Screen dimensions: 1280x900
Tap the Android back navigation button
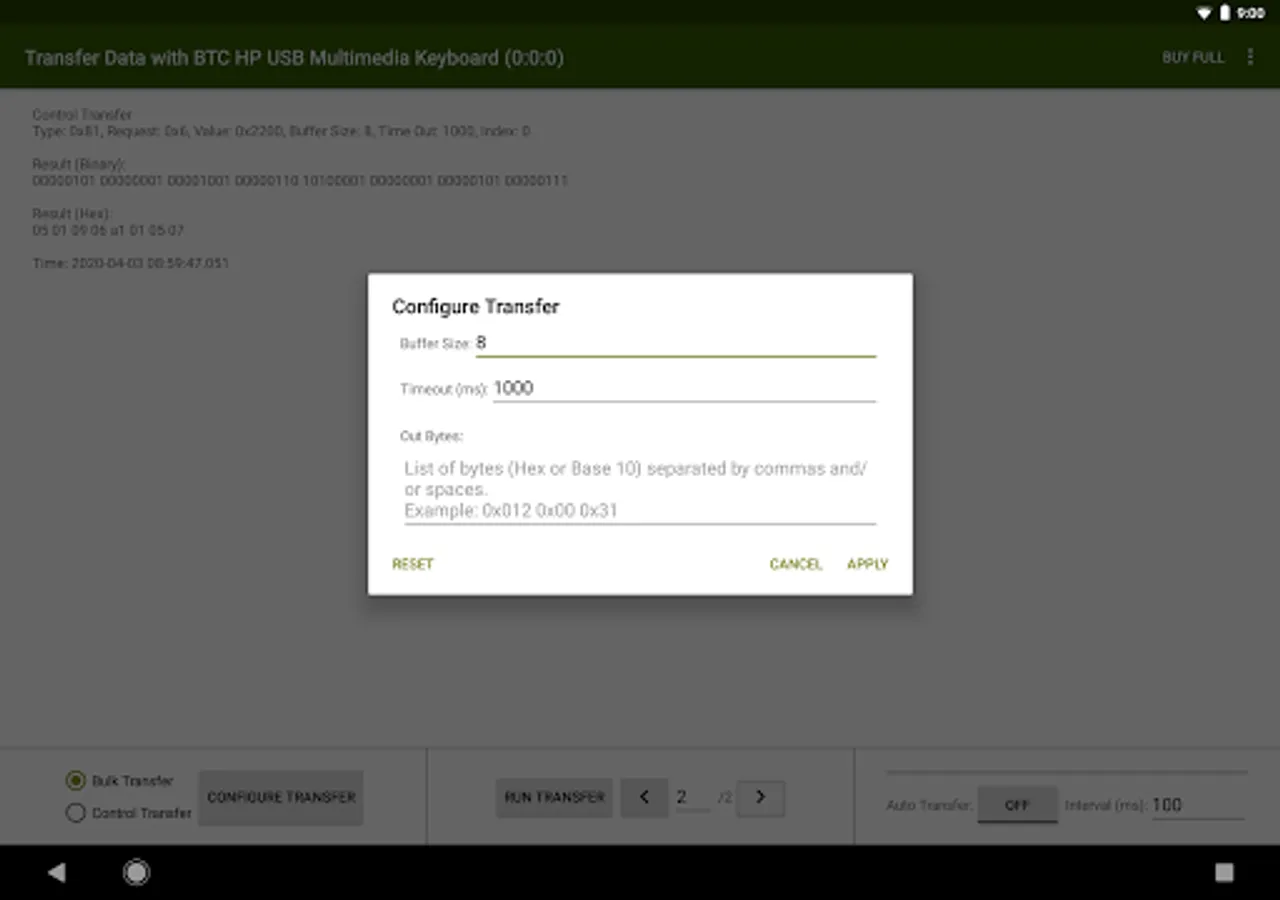point(57,873)
